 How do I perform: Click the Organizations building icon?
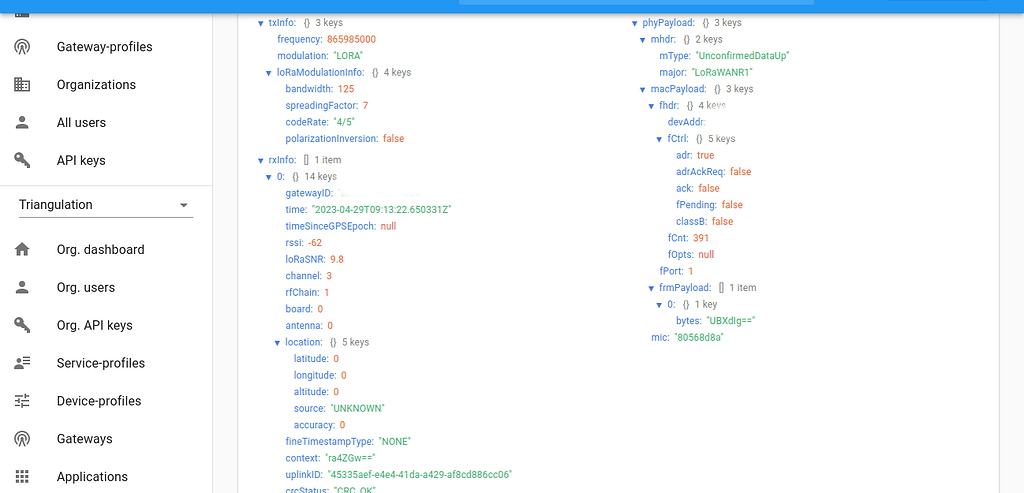coord(22,85)
